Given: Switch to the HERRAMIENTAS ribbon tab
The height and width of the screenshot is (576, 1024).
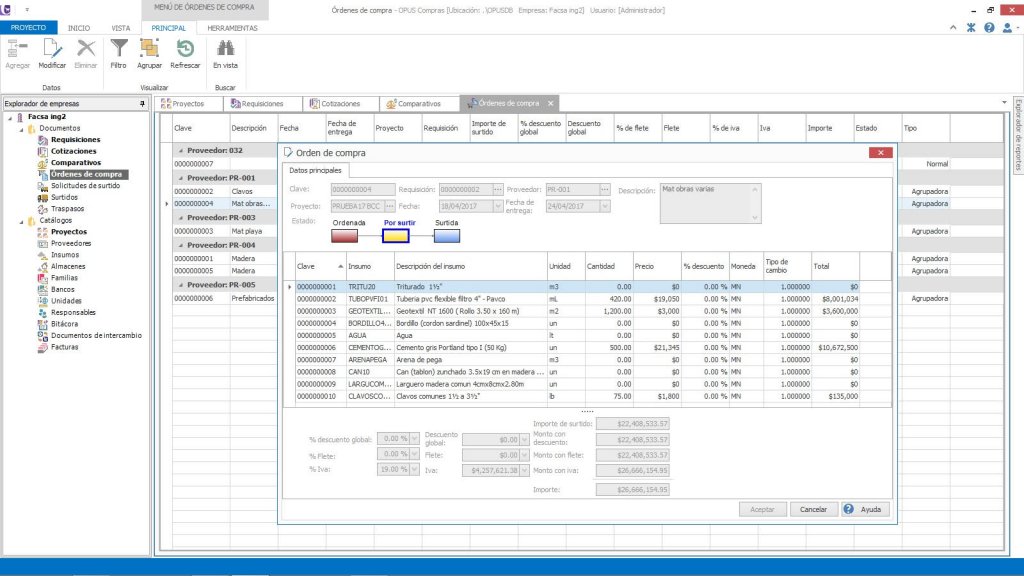Looking at the screenshot, I should click(232, 28).
